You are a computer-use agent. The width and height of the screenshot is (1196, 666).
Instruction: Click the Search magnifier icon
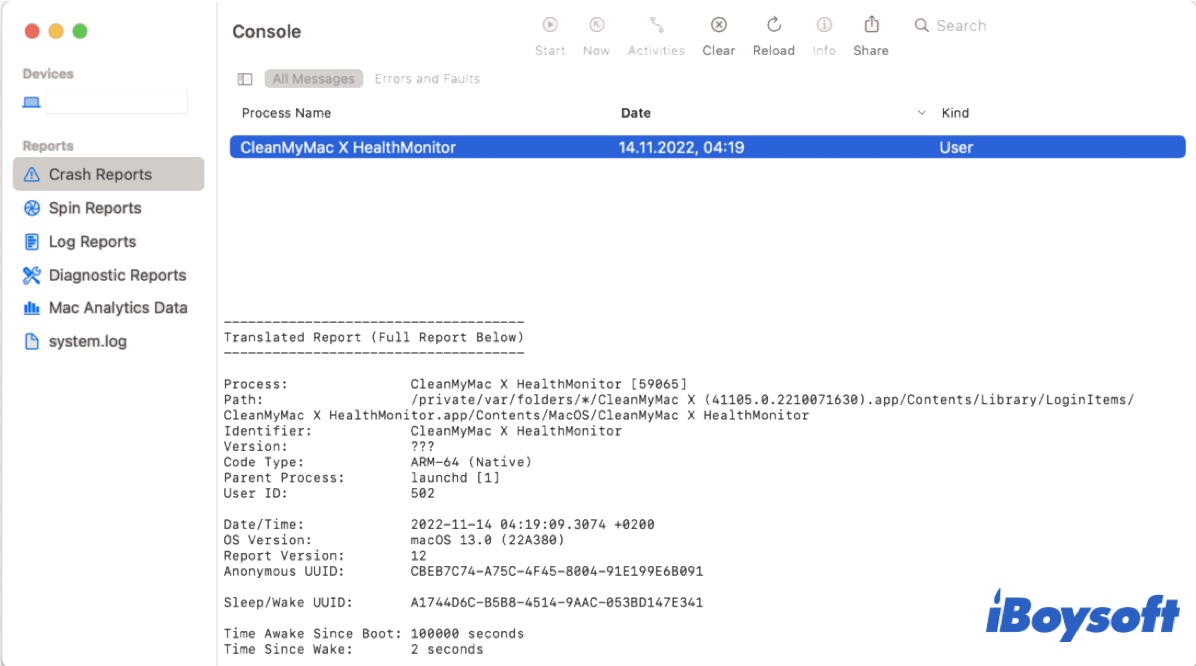tap(921, 25)
